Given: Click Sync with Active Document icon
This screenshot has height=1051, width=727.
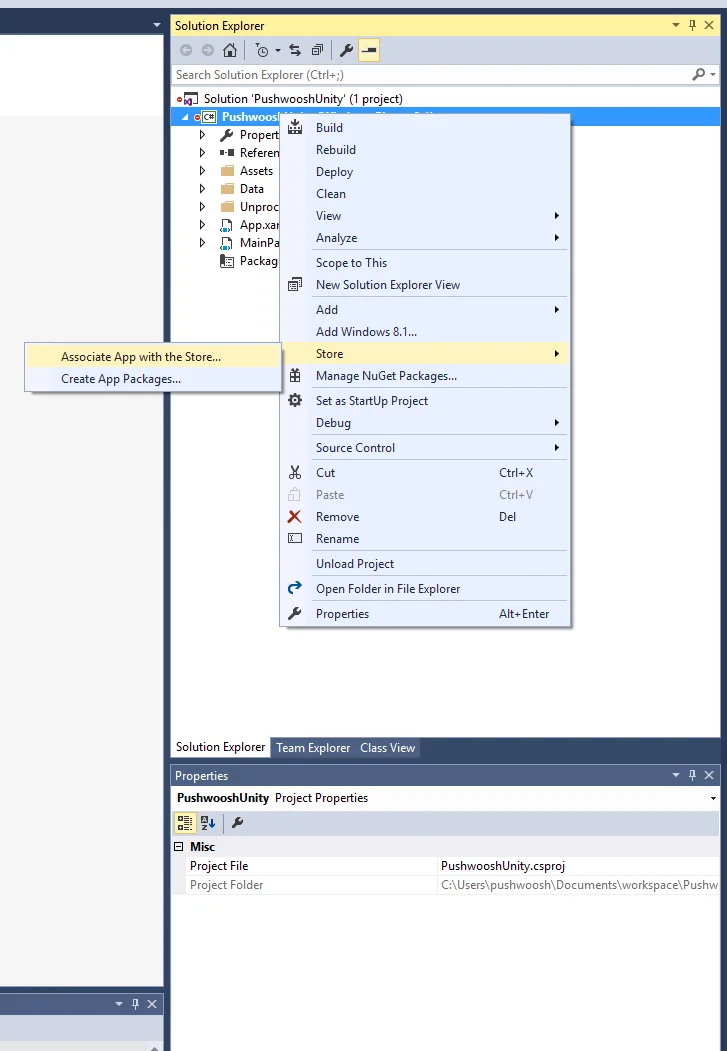Looking at the screenshot, I should tap(295, 50).
